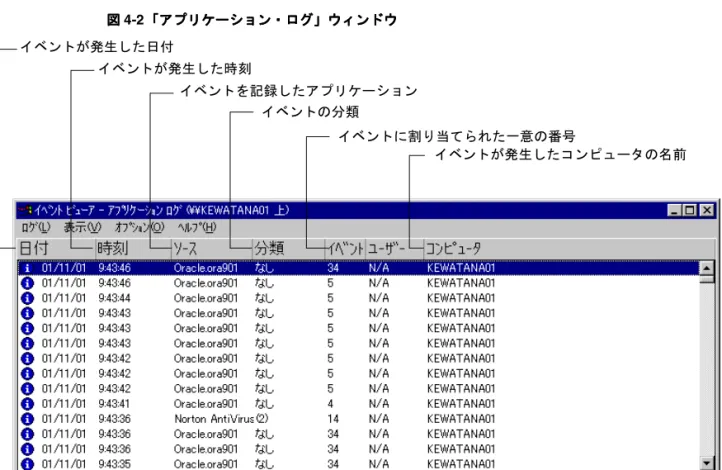Click event ID 14 in the Norton row
This screenshot has width=722, height=470.
(x=333, y=419)
